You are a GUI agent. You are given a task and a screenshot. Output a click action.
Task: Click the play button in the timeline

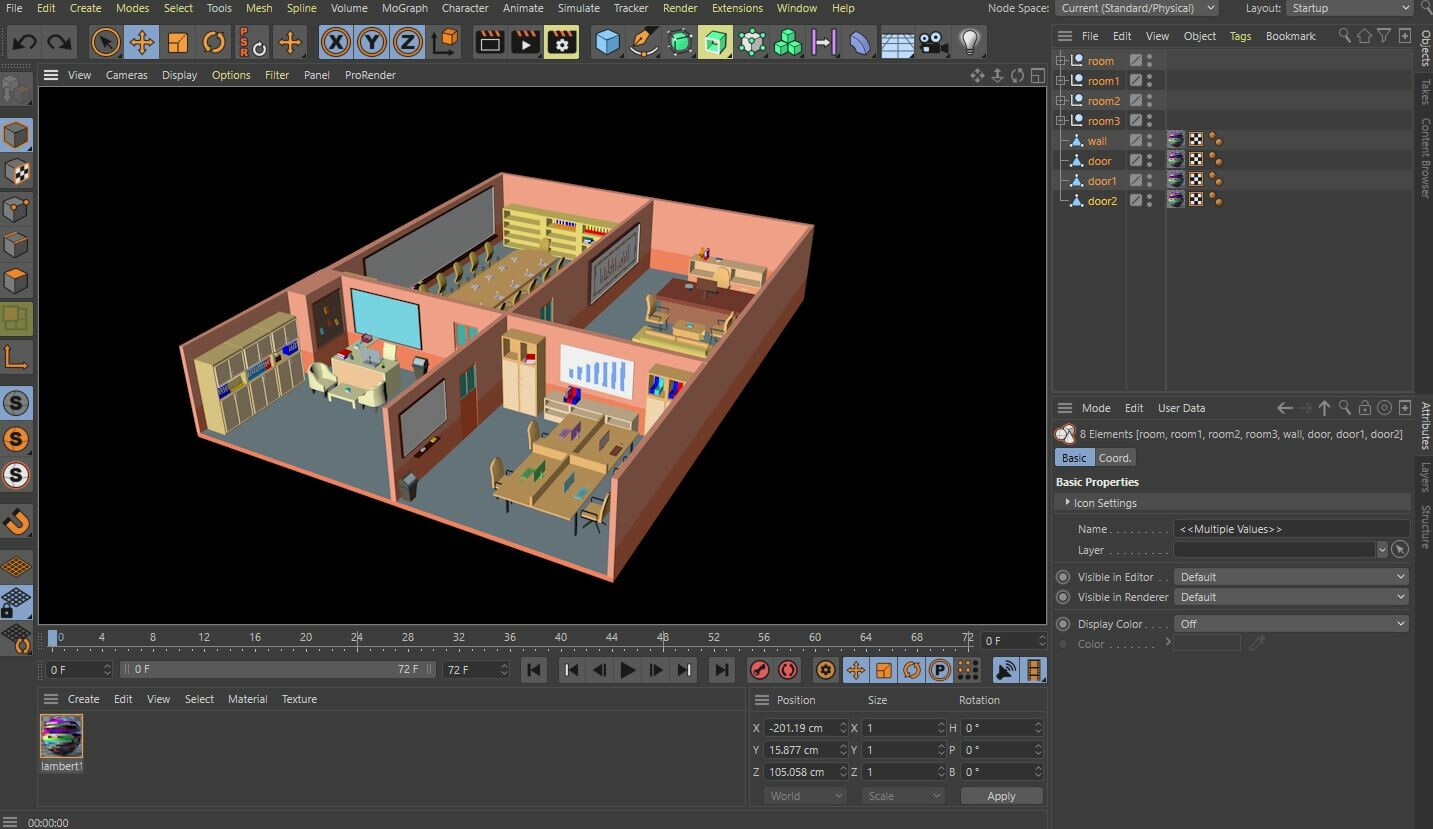pyautogui.click(x=627, y=670)
